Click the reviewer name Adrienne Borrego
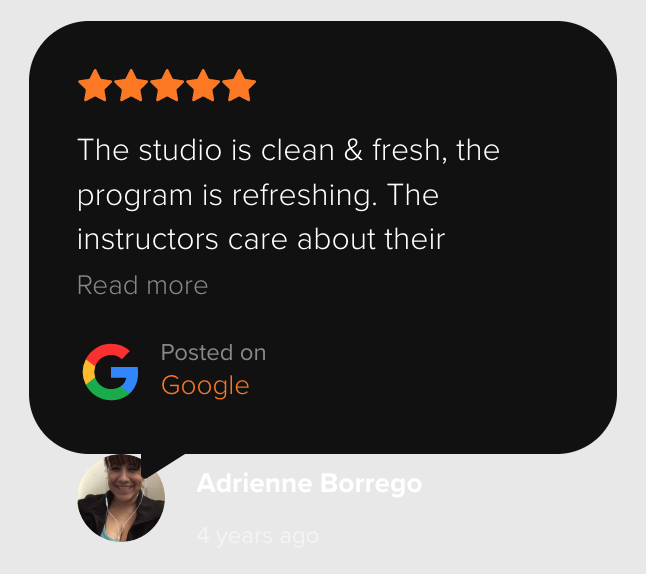Viewport: 646px width, 574px height. (309, 483)
